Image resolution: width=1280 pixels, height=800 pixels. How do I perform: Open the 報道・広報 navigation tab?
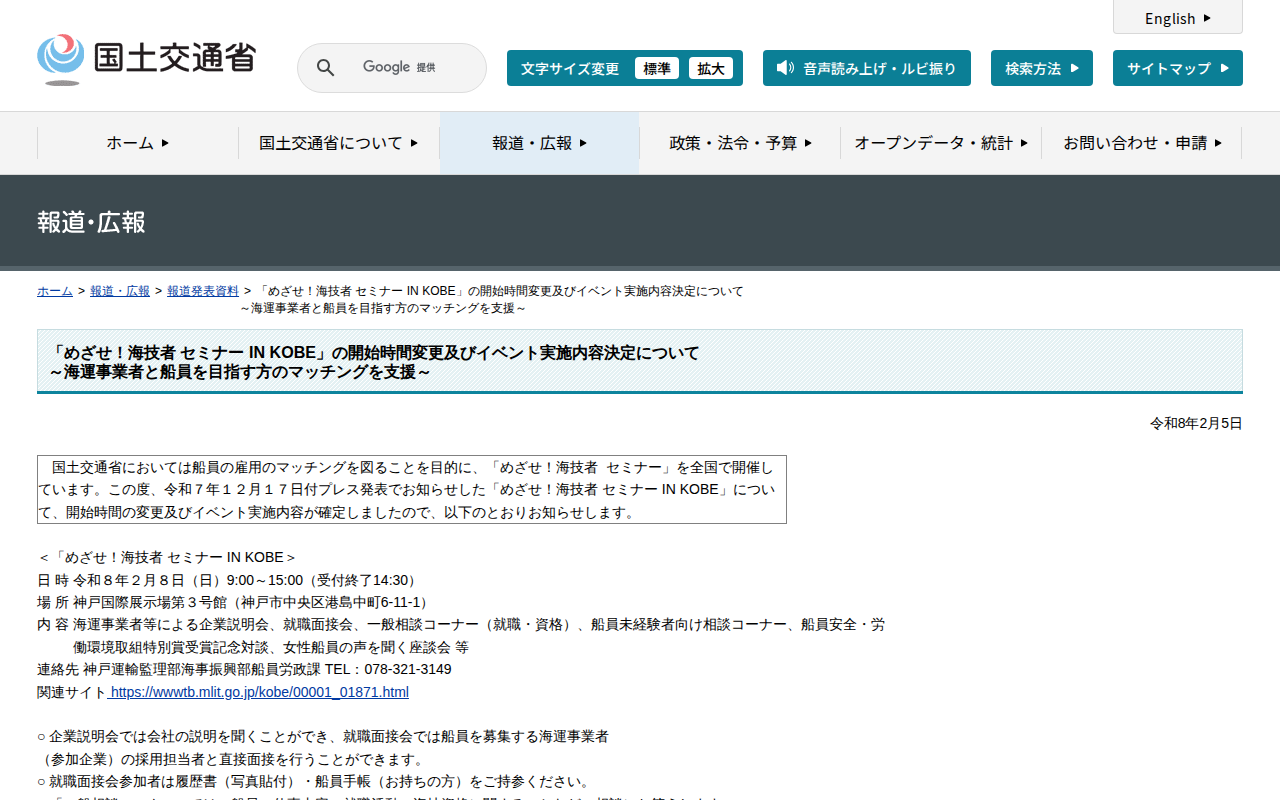click(539, 143)
